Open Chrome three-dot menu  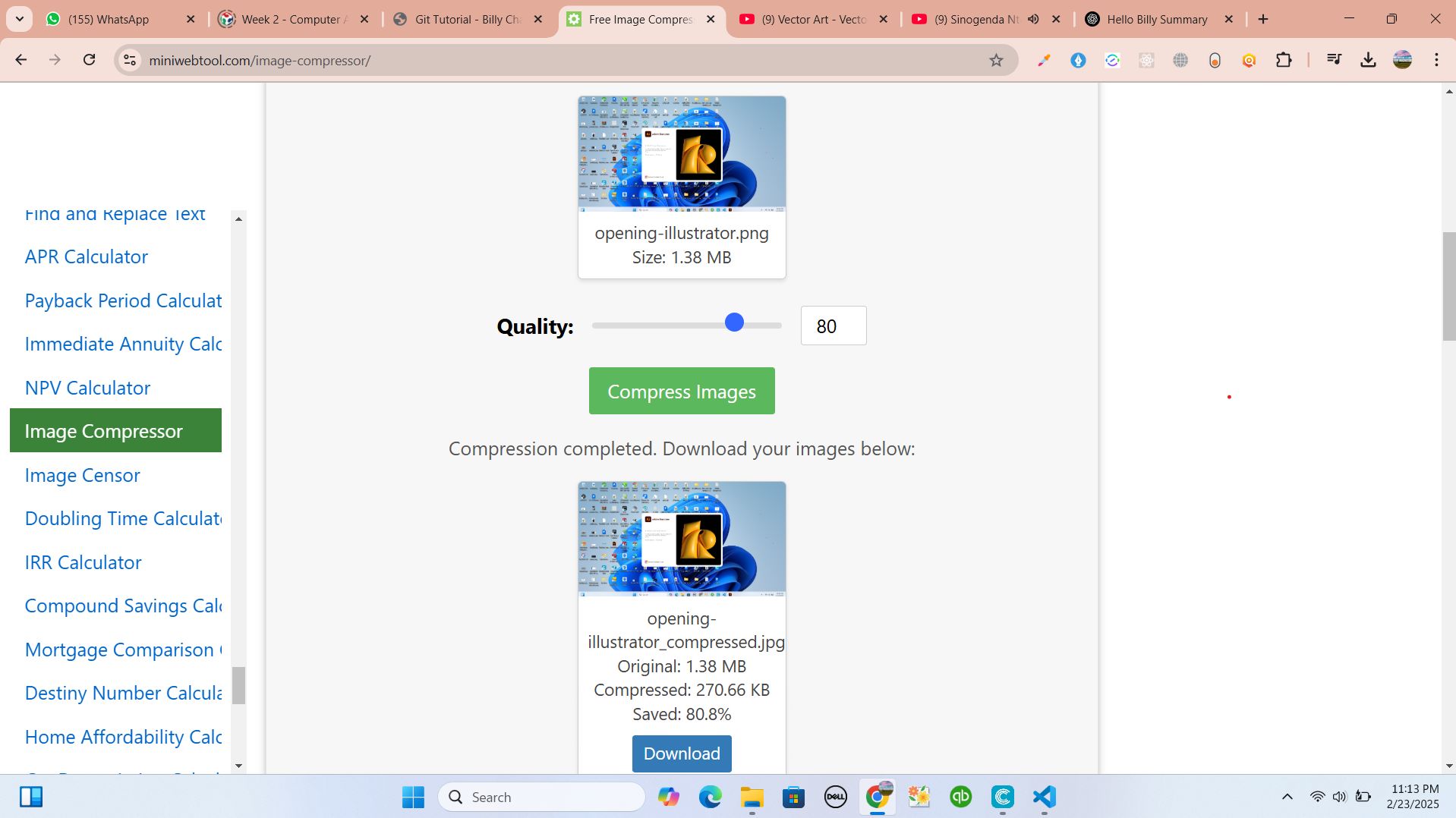[1436, 60]
